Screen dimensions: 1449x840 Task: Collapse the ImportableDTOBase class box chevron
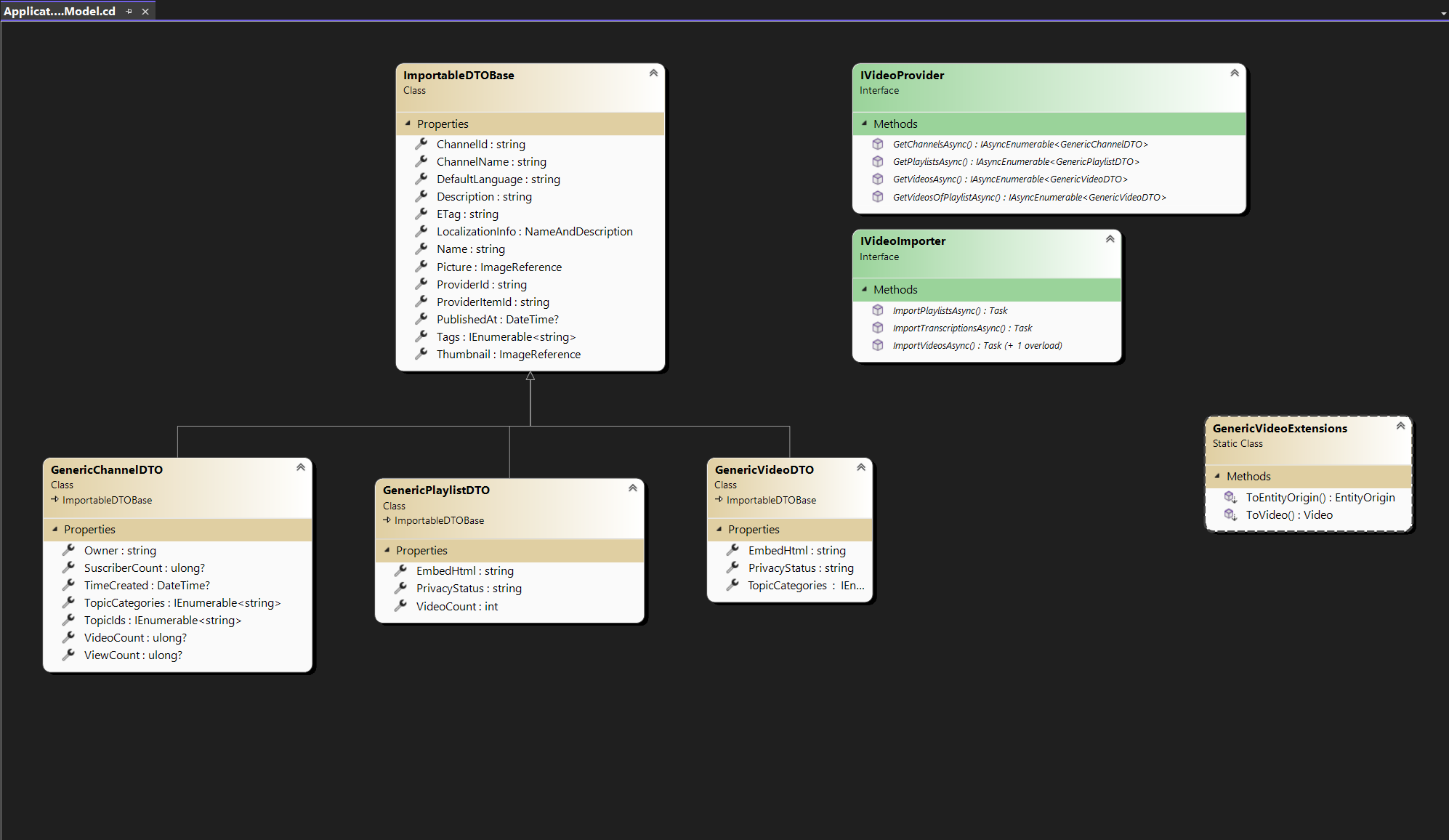tap(653, 73)
